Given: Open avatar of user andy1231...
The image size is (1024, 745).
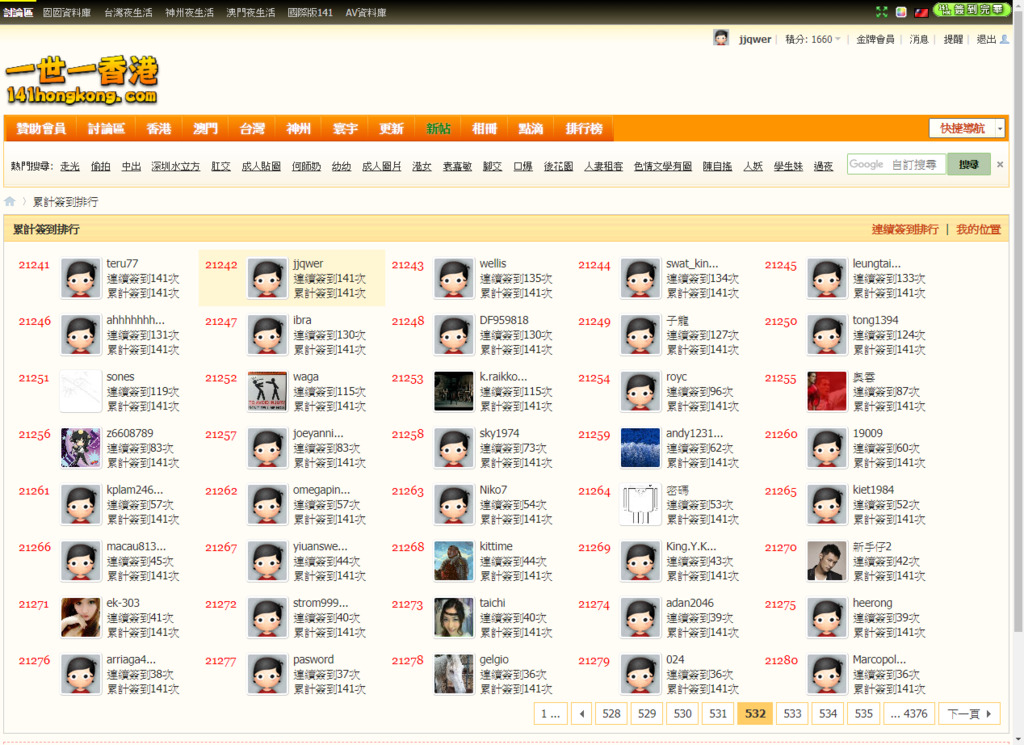Looking at the screenshot, I should pos(640,448).
